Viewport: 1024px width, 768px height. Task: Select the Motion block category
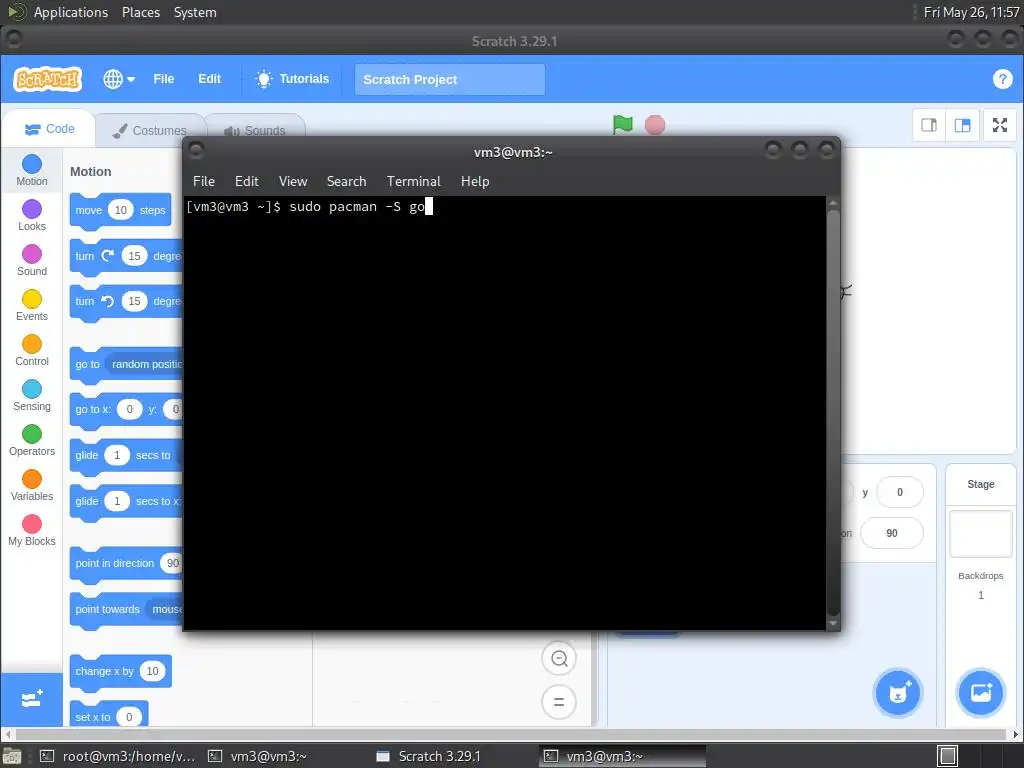pyautogui.click(x=31, y=170)
